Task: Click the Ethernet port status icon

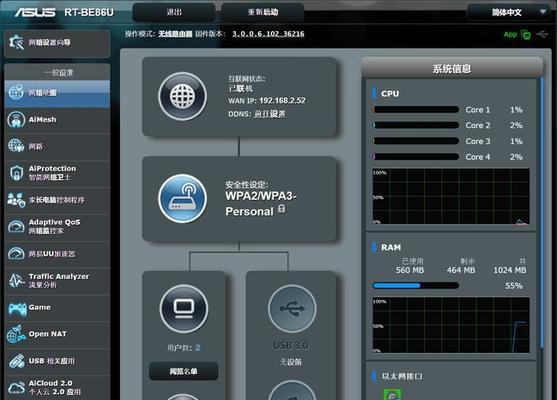Action: point(392,394)
